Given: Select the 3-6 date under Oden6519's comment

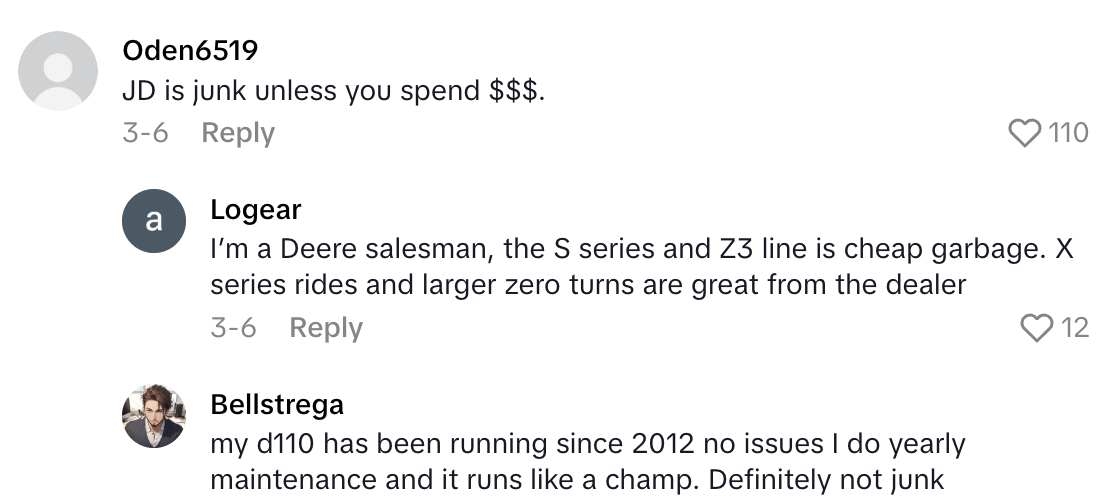Looking at the screenshot, I should pos(145,133).
